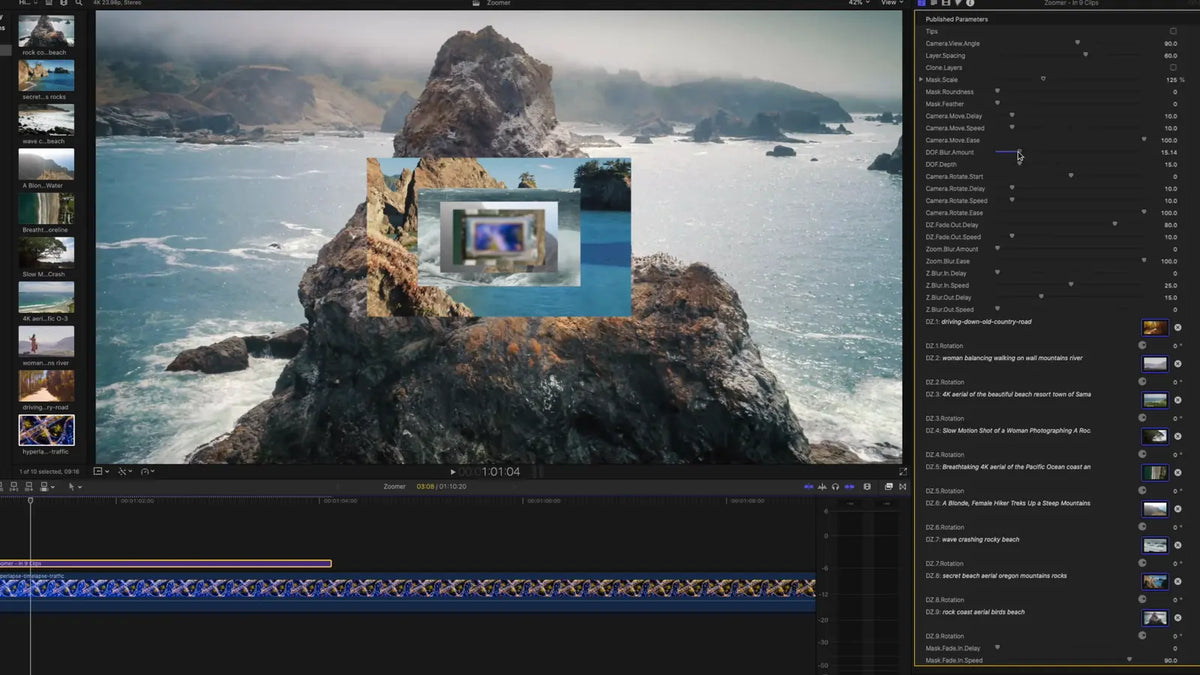1200x675 pixels.
Task: Toggle the headphones audio skimming icon
Action: click(835, 487)
